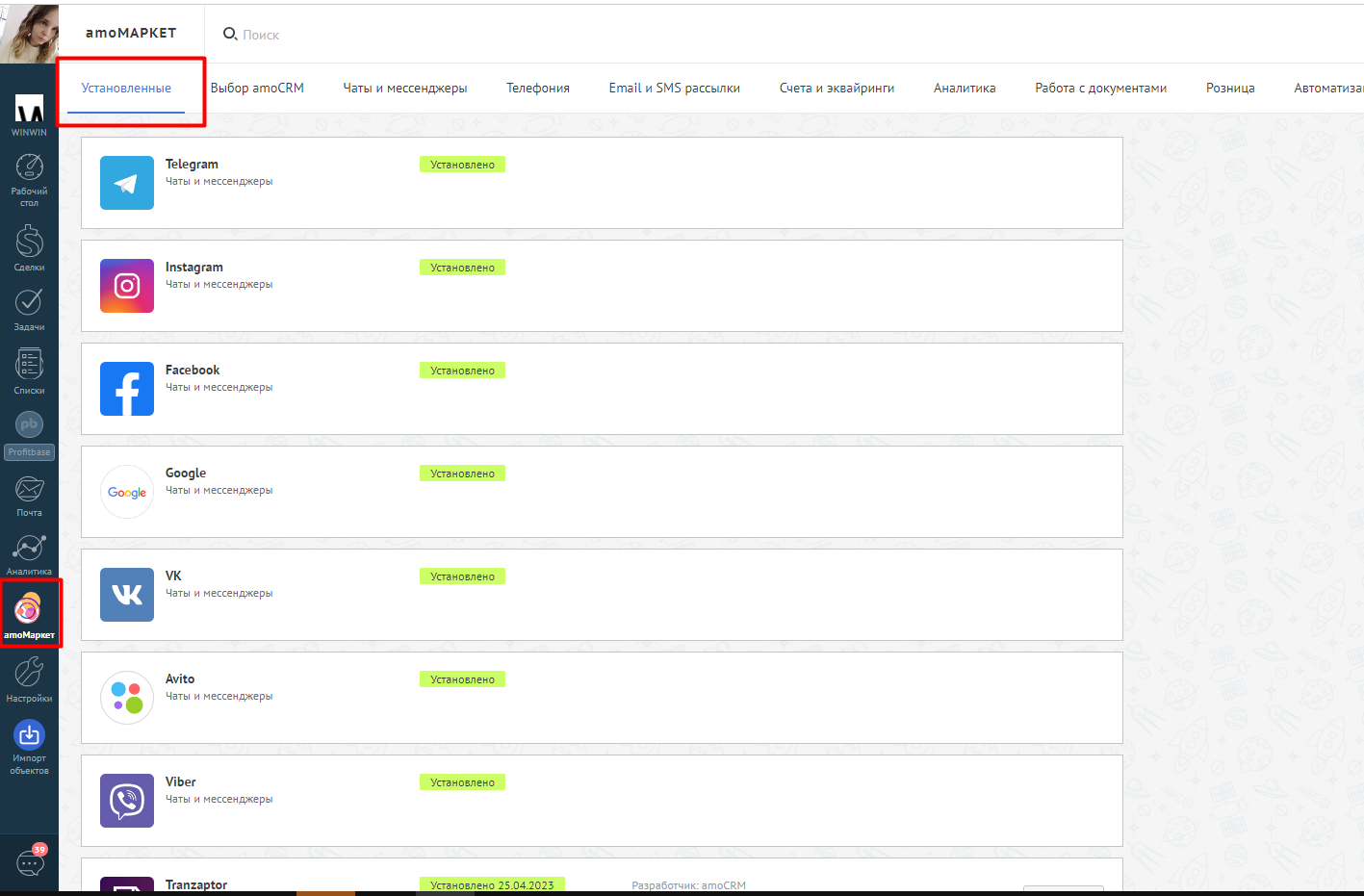Open Счета и эквайринги tab

(x=836, y=88)
